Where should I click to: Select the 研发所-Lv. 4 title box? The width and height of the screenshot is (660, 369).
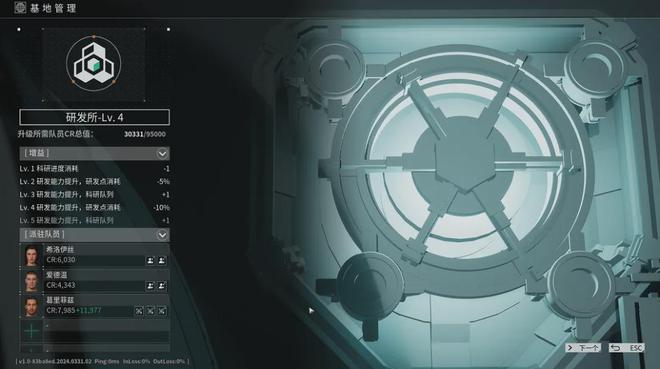pos(94,117)
